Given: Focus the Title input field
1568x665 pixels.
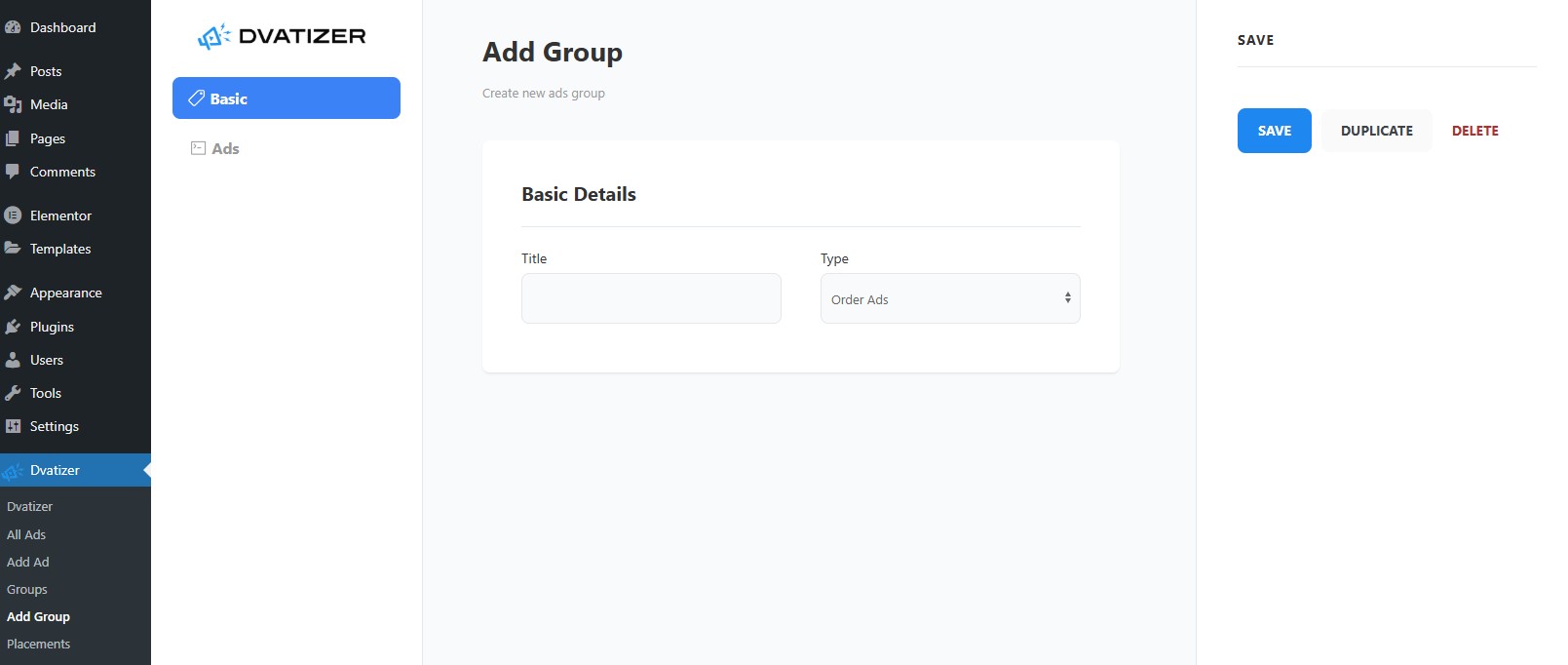Looking at the screenshot, I should coord(651,298).
